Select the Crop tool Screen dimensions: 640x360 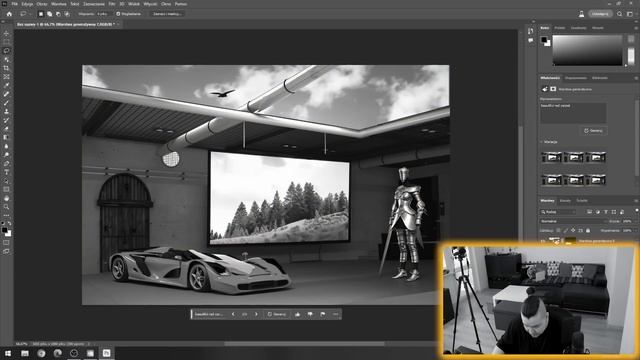pyautogui.click(x=6, y=68)
